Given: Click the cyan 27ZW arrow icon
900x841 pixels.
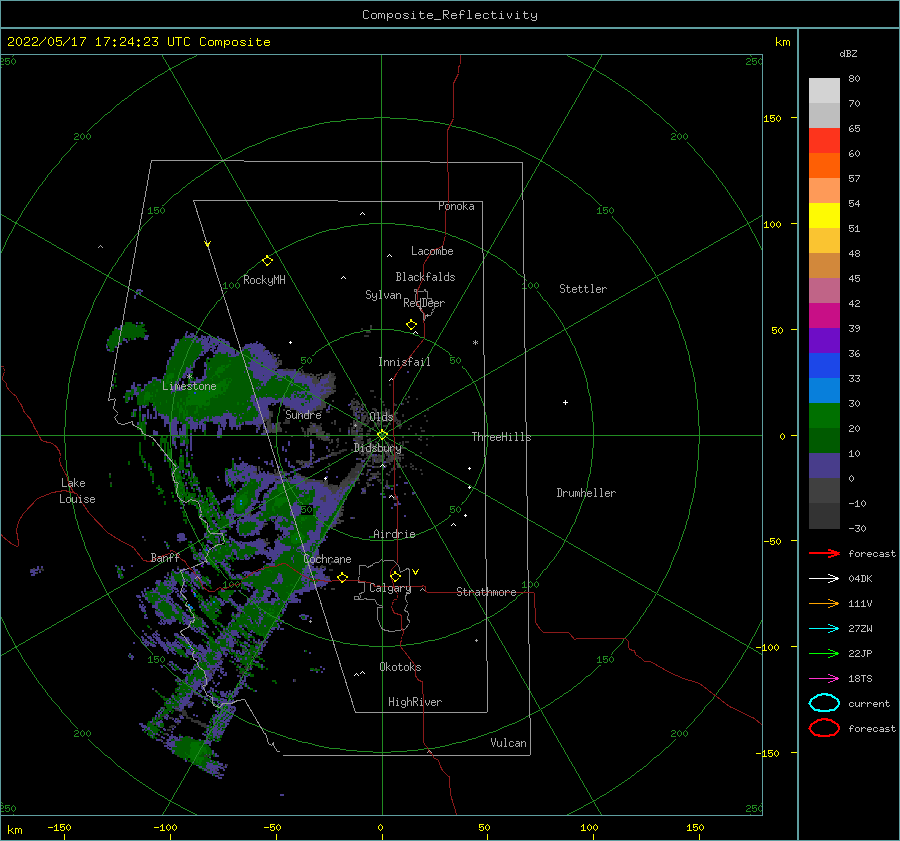Looking at the screenshot, I should [824, 629].
